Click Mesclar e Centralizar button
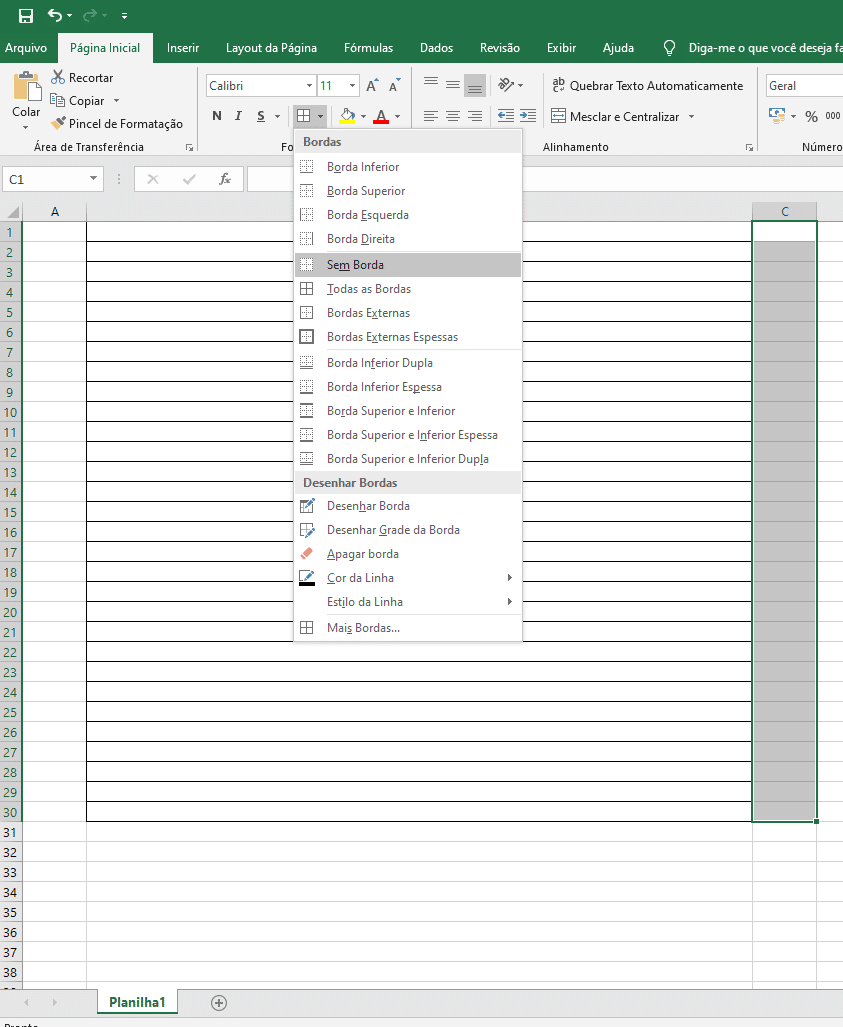 (615, 117)
